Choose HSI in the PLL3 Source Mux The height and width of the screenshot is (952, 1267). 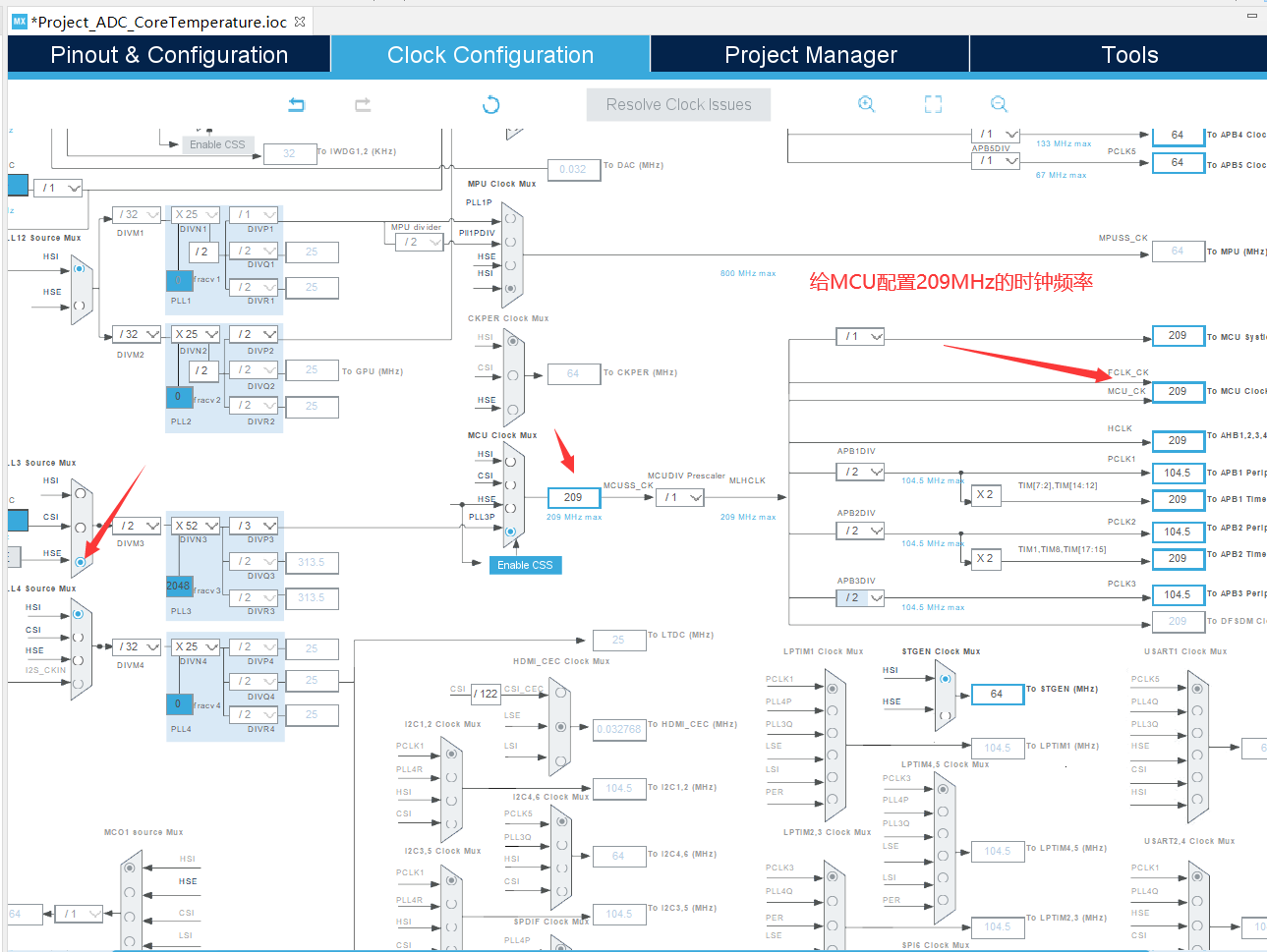[x=81, y=493]
